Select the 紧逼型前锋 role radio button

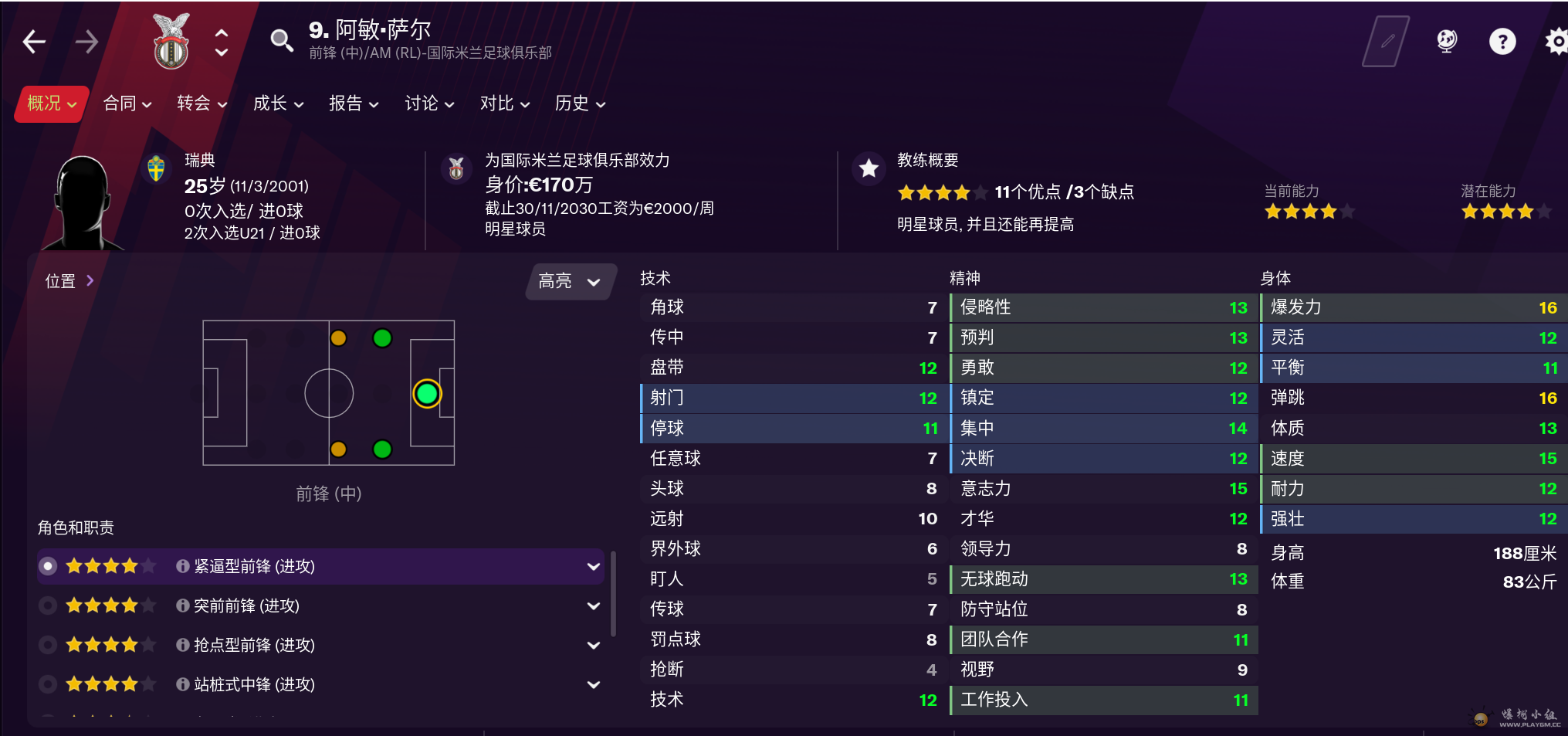point(48,566)
